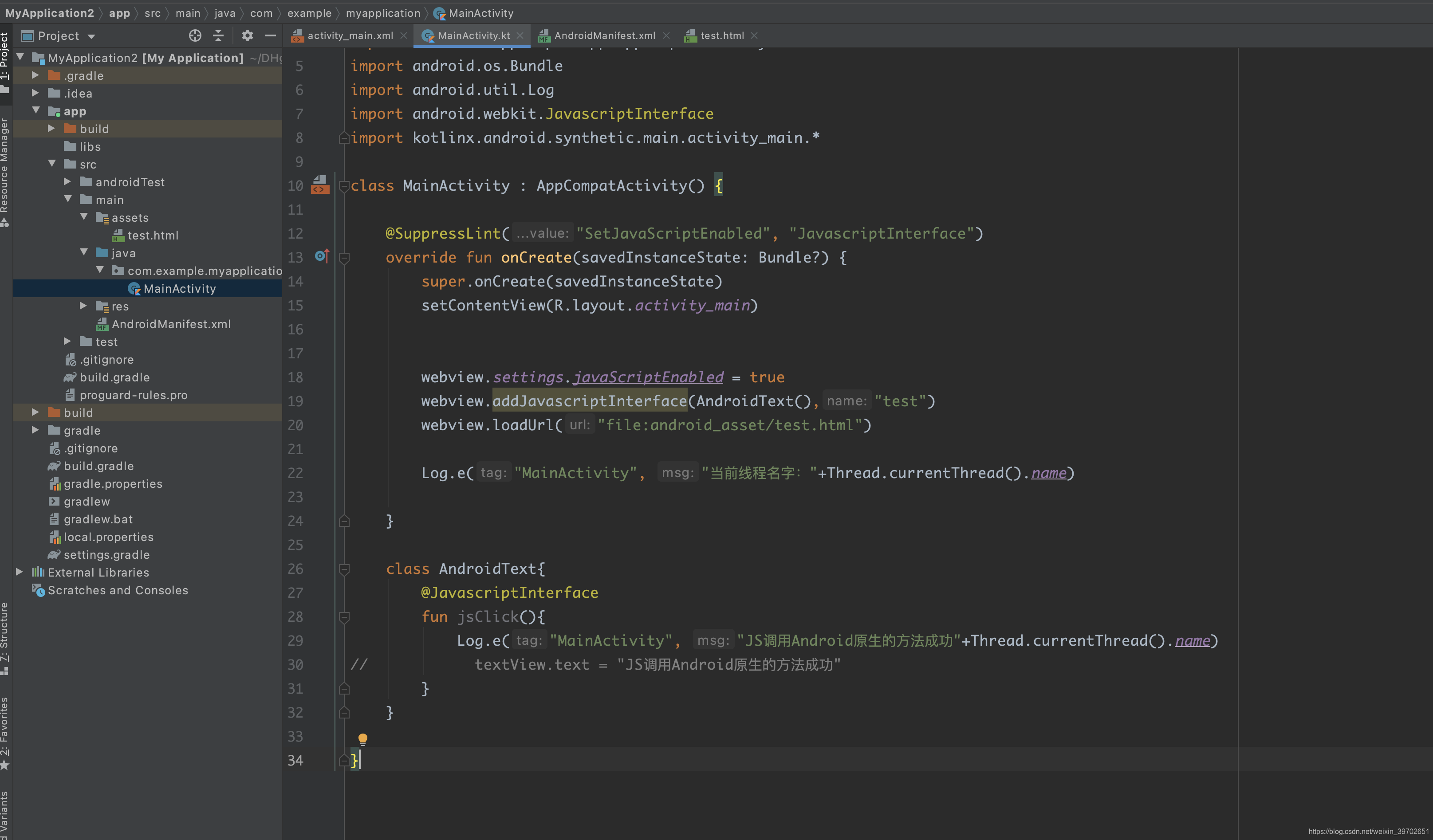1433x840 pixels.
Task: Click the collapse all icon in Project panel
Action: click(218, 36)
